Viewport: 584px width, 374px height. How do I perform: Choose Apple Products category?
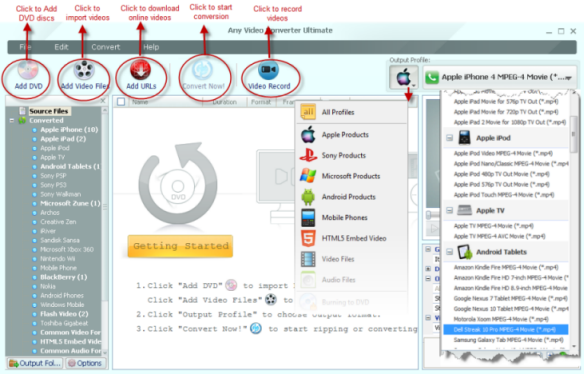point(352,135)
